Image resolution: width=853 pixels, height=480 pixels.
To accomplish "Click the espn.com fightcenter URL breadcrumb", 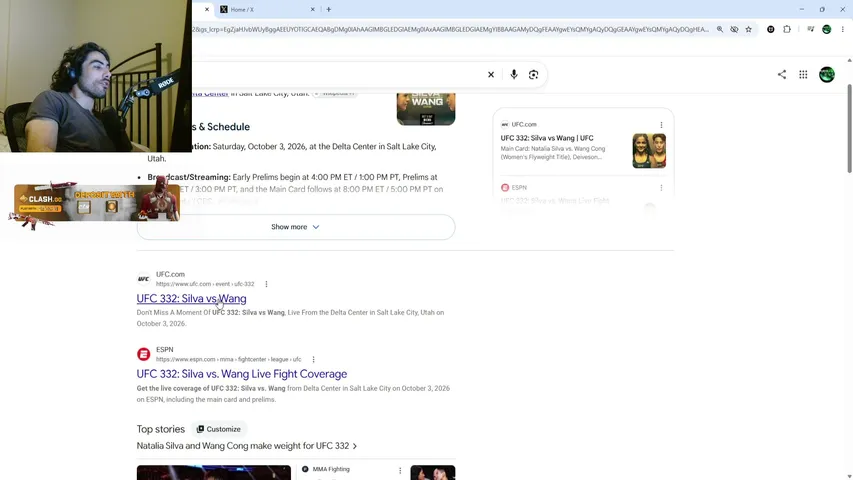I will pos(228,360).
